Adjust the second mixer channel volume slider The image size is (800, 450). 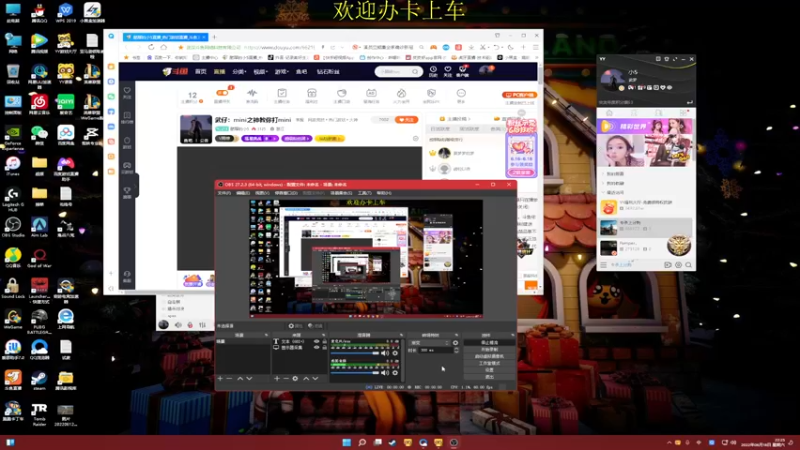[355, 372]
